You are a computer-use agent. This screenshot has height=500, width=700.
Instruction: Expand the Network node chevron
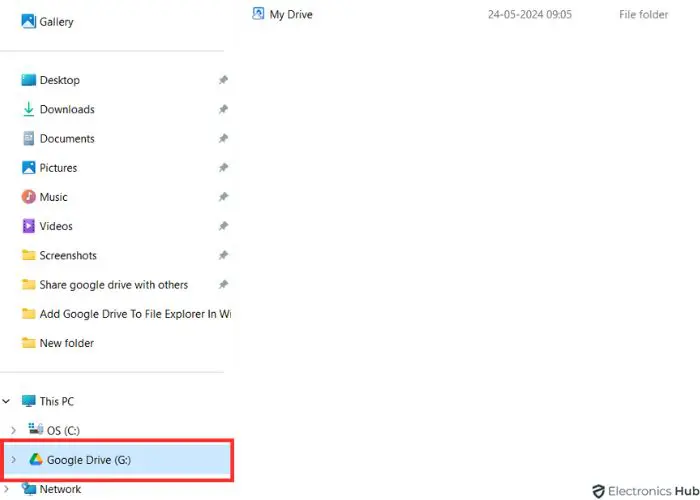(x=6, y=489)
